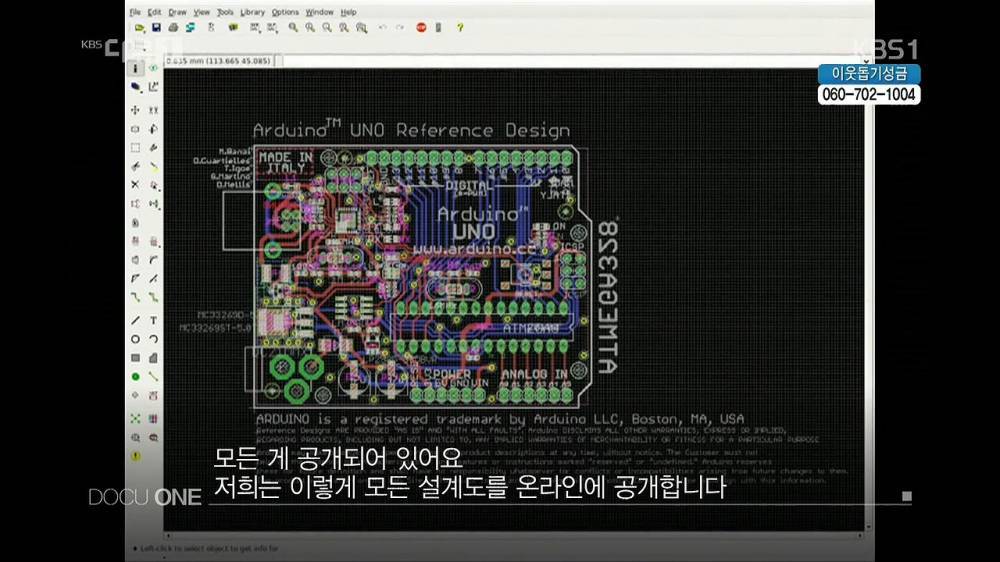Open the Draw menu
Image resolution: width=1000 pixels, height=562 pixels.
177,12
